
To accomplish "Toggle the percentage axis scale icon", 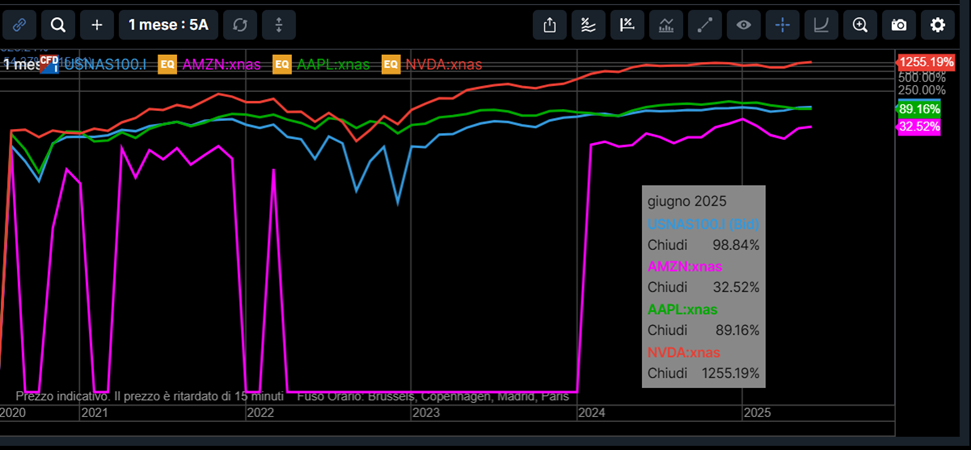I will [627, 25].
